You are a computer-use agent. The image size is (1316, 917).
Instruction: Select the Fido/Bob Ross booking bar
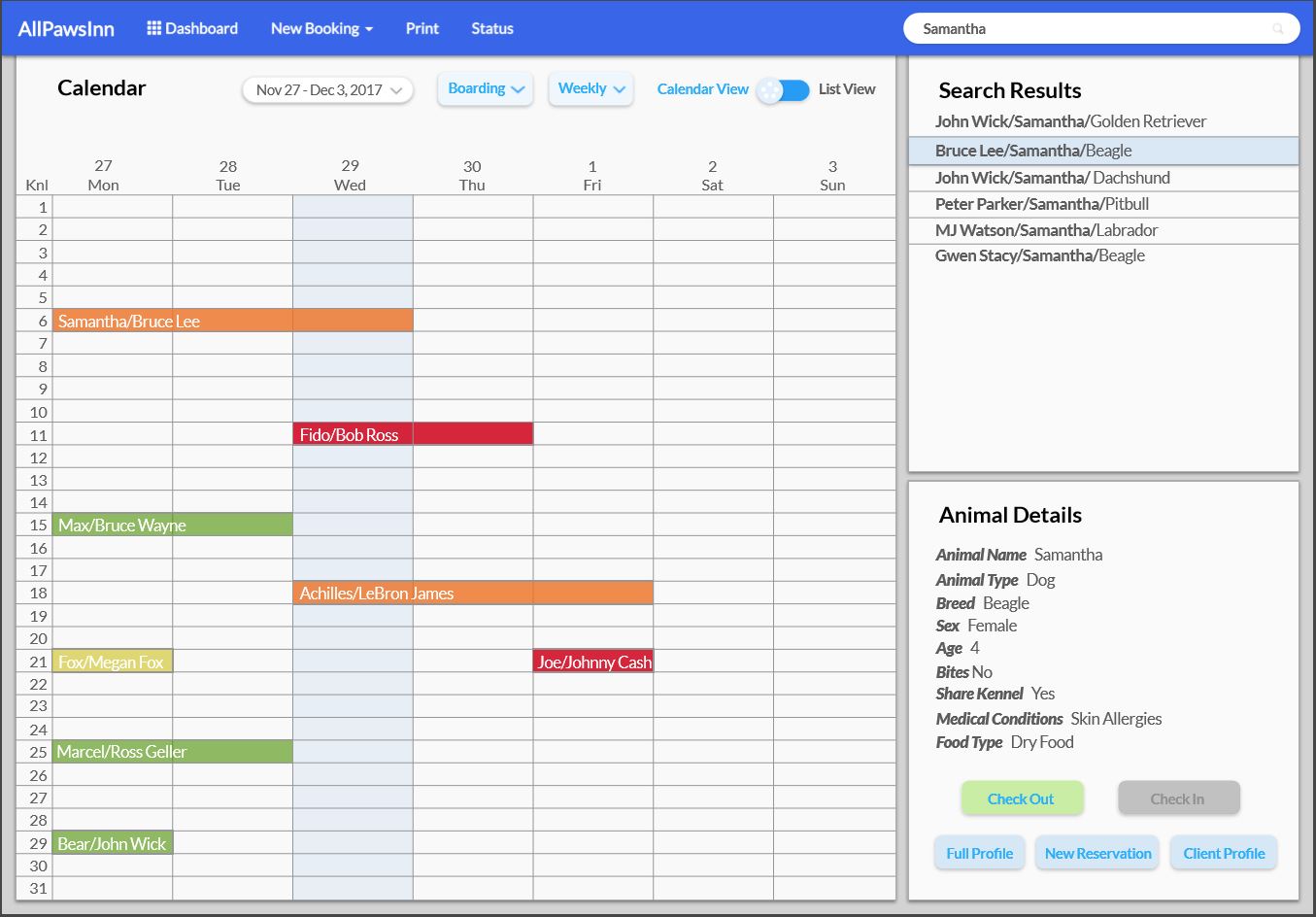[413, 434]
